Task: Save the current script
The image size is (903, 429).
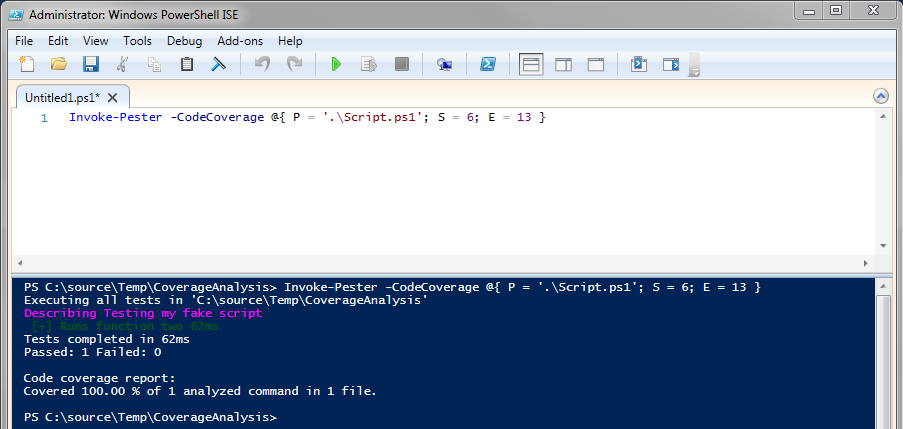Action: click(90, 65)
